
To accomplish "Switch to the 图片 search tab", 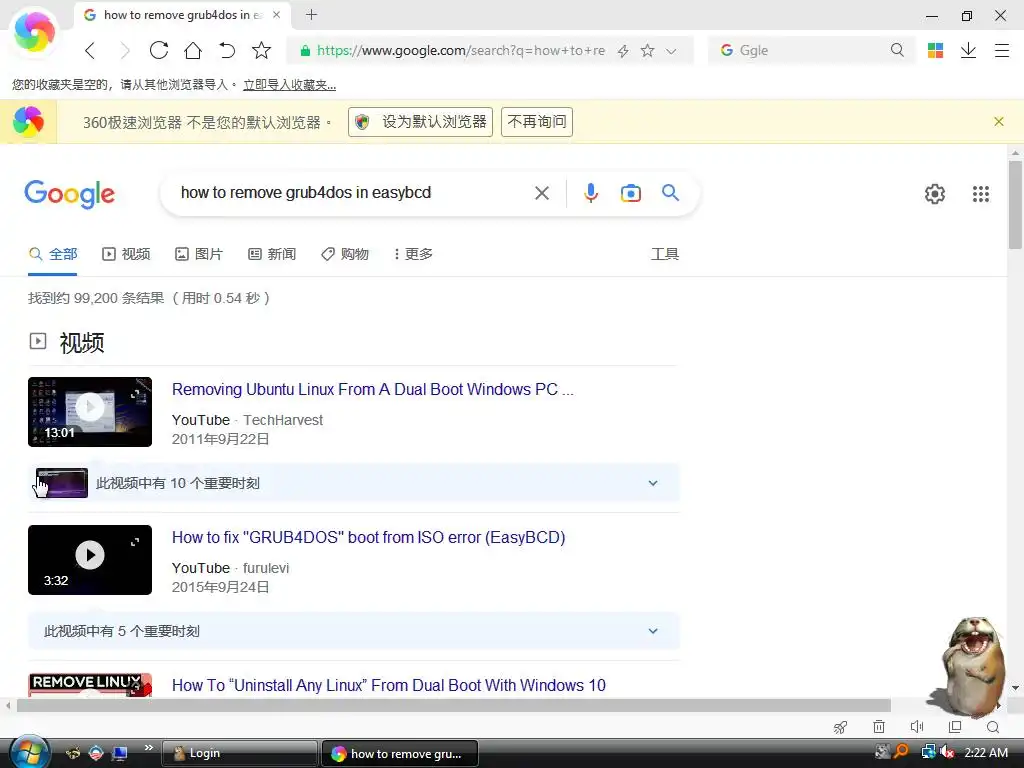I will [x=199, y=254].
